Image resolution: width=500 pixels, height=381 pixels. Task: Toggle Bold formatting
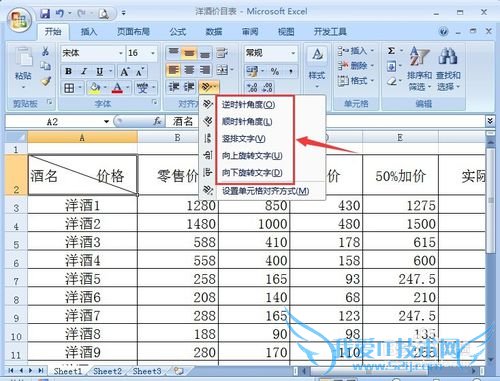tap(68, 71)
